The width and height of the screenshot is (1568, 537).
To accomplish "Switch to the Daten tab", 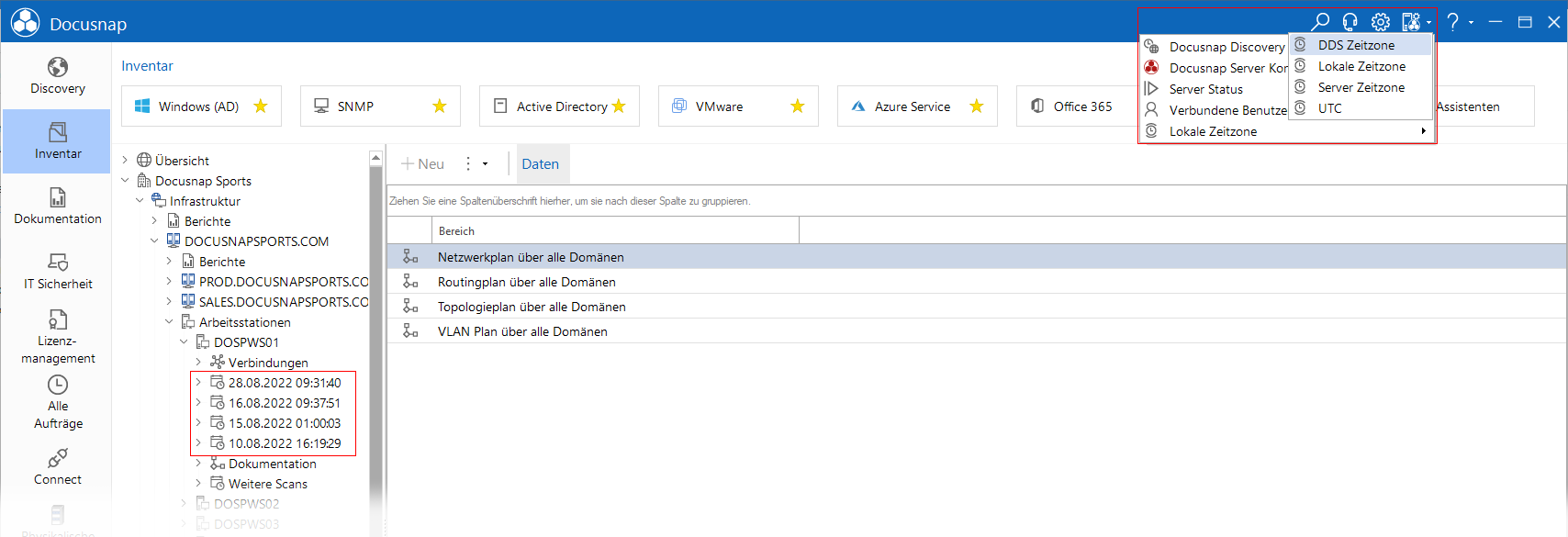I will click(x=541, y=164).
